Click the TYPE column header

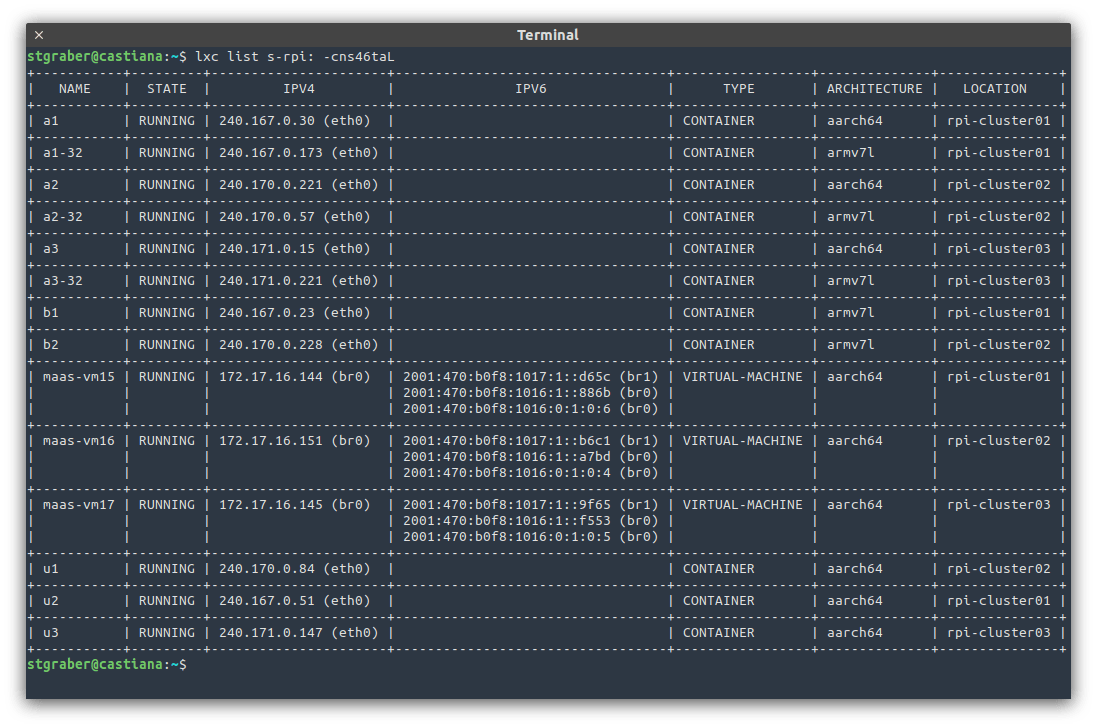tap(739, 89)
